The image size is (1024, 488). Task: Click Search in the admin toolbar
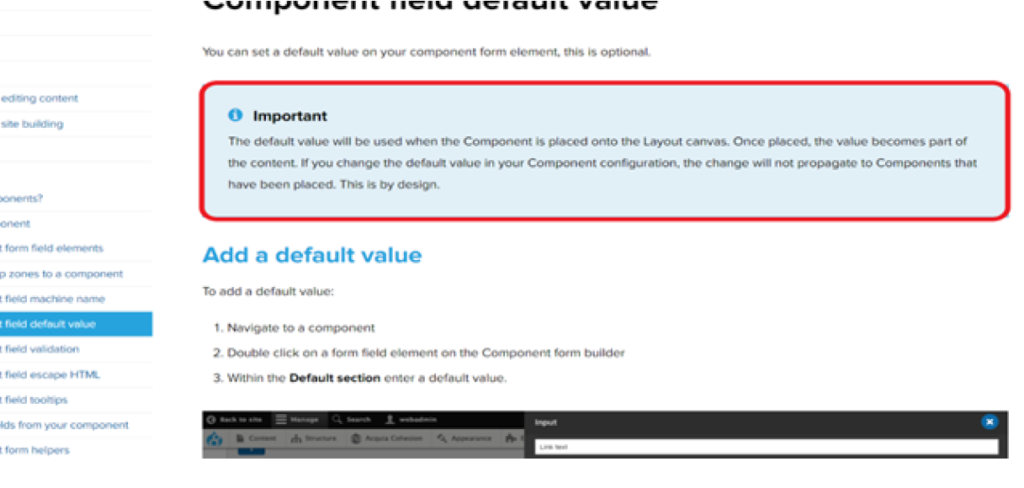coord(352,419)
